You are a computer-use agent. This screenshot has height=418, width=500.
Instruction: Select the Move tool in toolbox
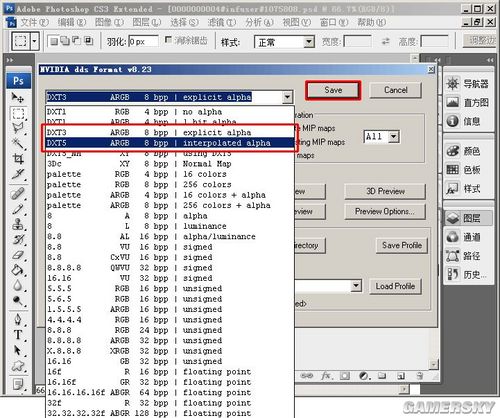tap(18, 97)
